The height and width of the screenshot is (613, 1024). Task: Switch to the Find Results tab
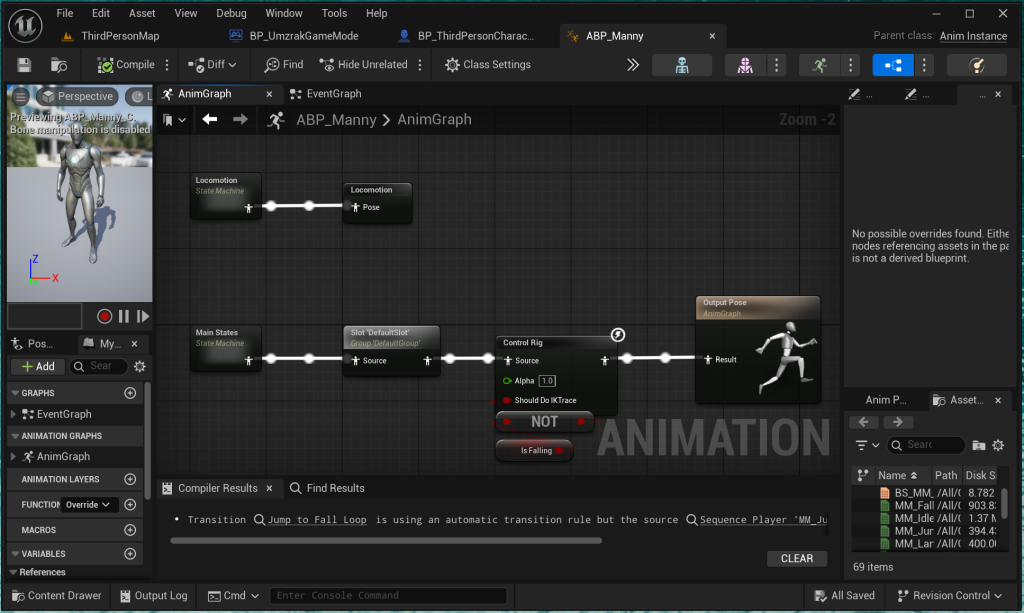tap(328, 488)
